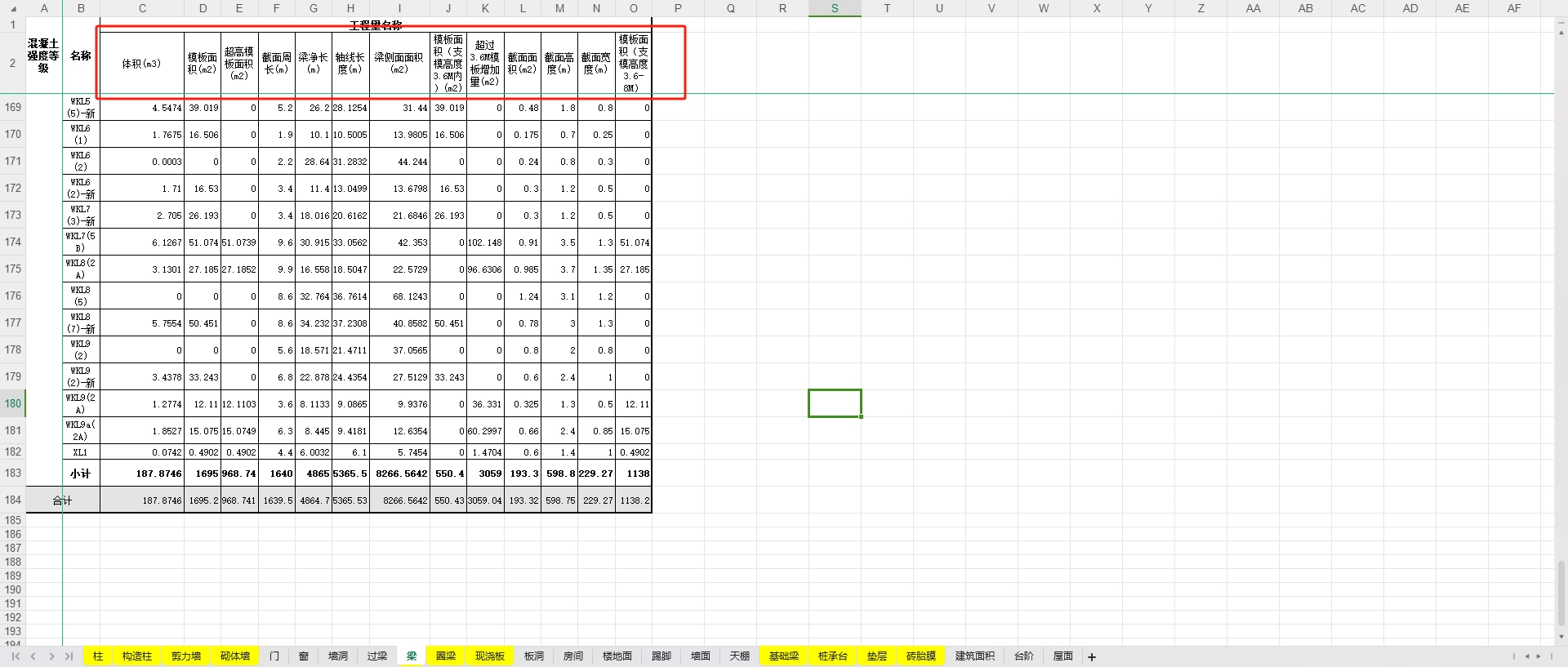
Task: Select row 180 header
Action: pos(13,403)
